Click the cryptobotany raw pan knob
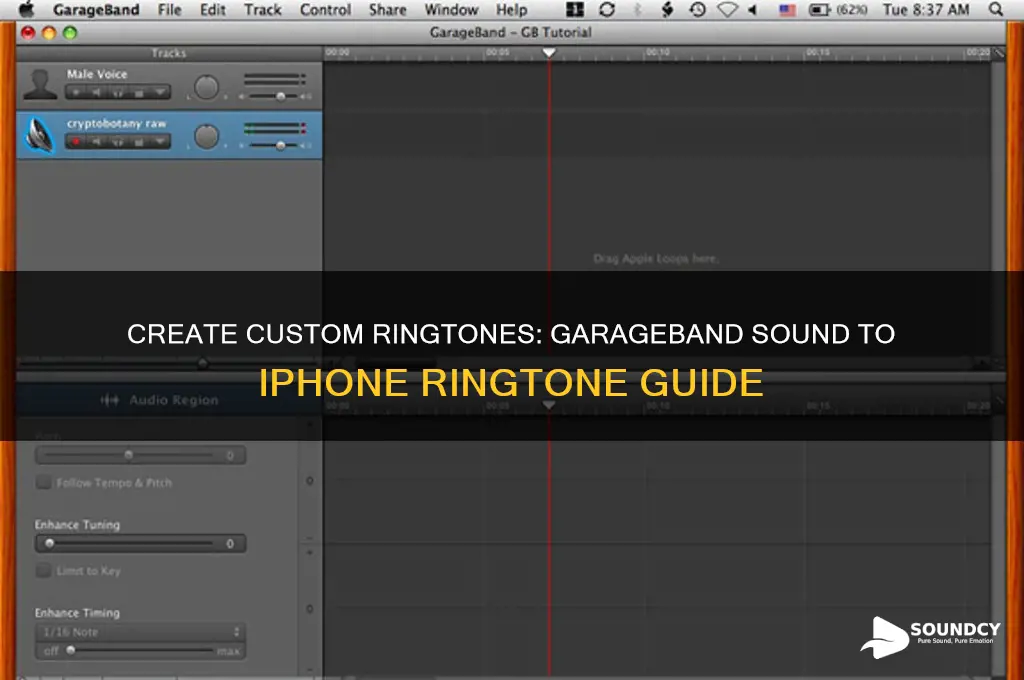This screenshot has height=680, width=1024. pos(206,137)
